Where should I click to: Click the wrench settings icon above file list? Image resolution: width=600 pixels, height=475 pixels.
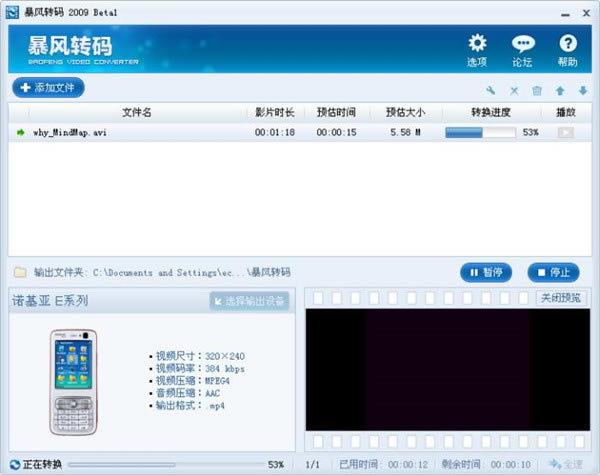pyautogui.click(x=491, y=91)
